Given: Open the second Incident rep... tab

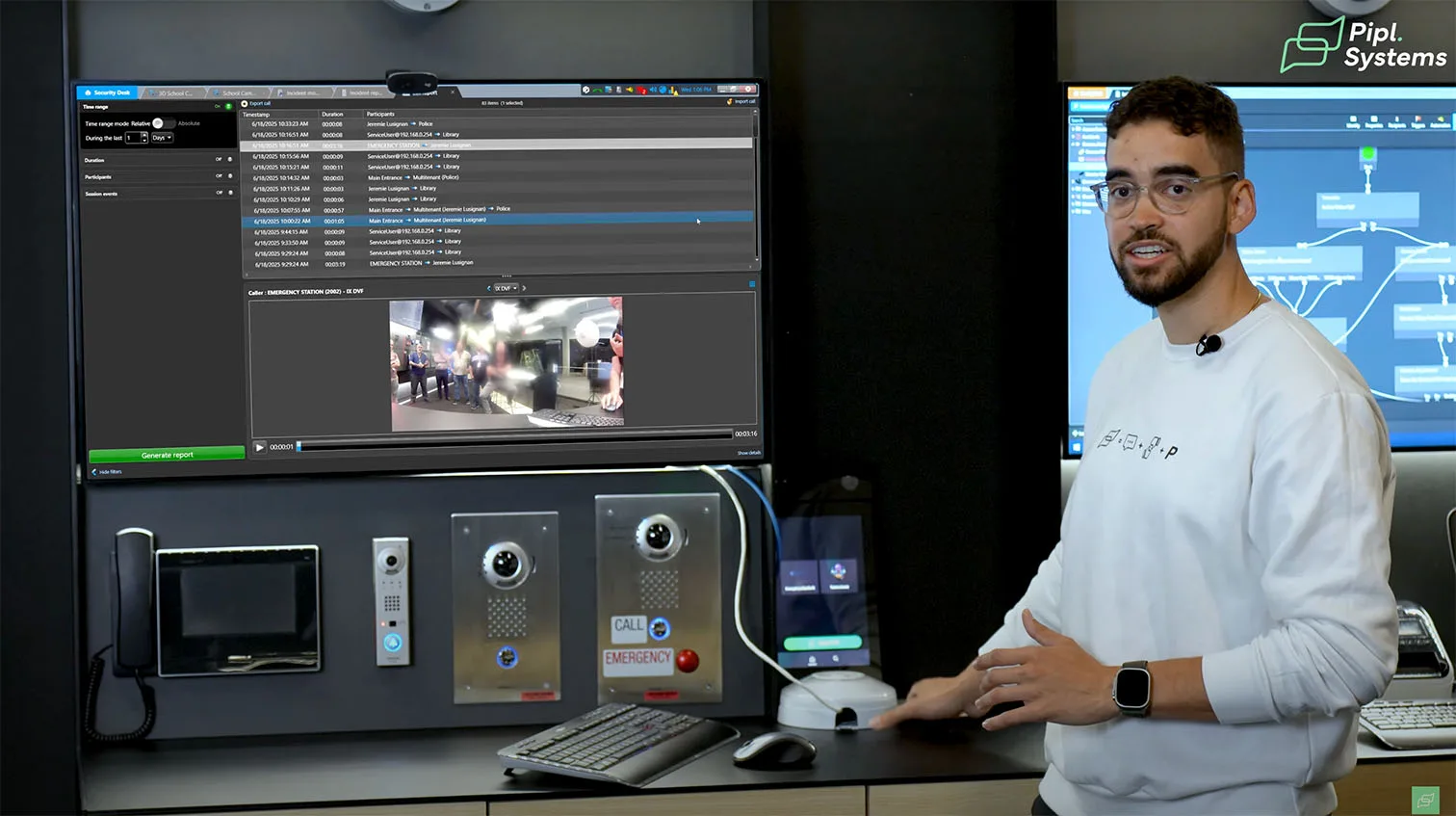Looking at the screenshot, I should pyautogui.click(x=364, y=93).
